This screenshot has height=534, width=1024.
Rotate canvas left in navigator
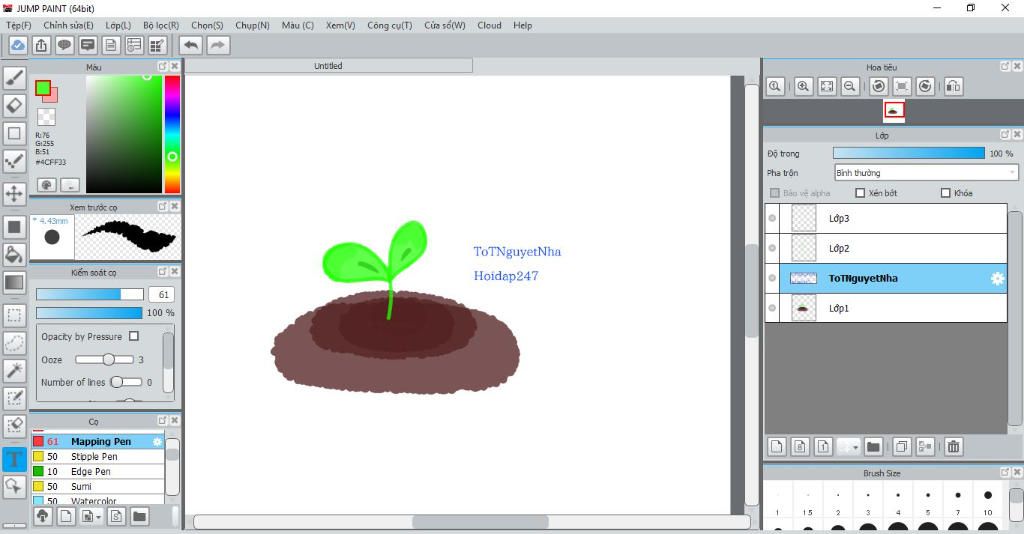[x=878, y=86]
